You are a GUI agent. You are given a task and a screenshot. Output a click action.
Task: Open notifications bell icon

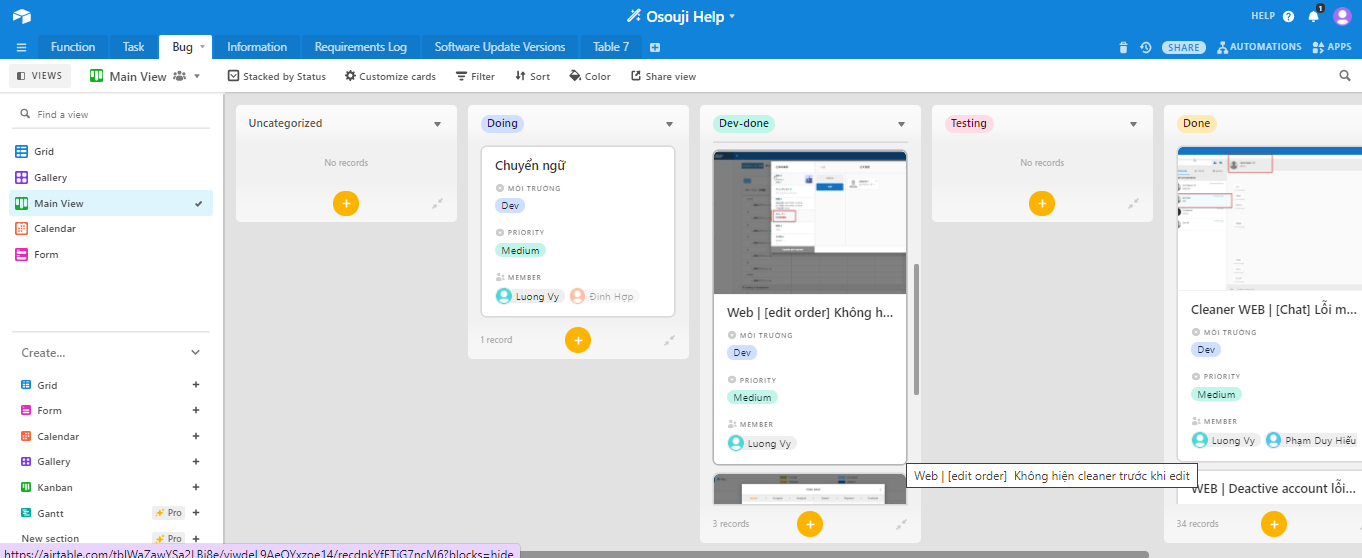[x=1314, y=16]
